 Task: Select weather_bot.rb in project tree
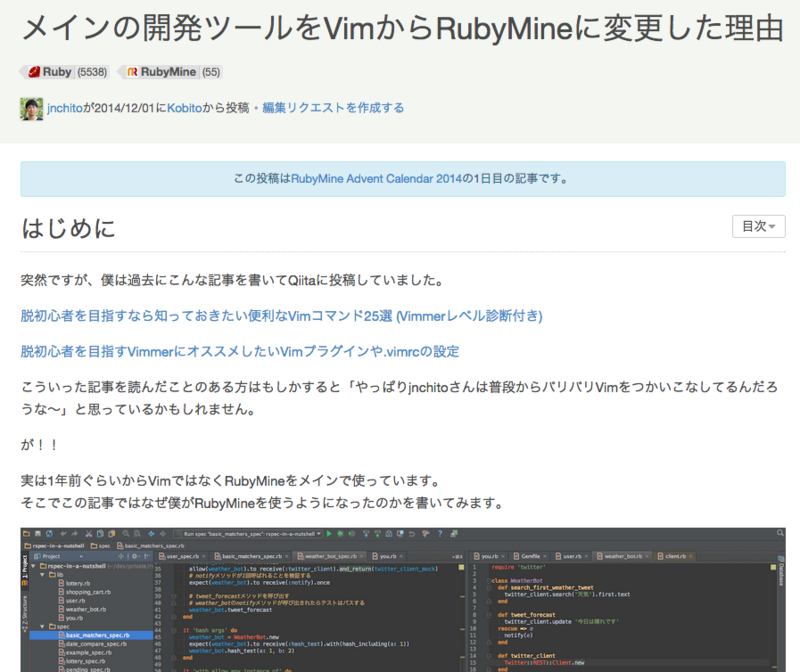(83, 609)
